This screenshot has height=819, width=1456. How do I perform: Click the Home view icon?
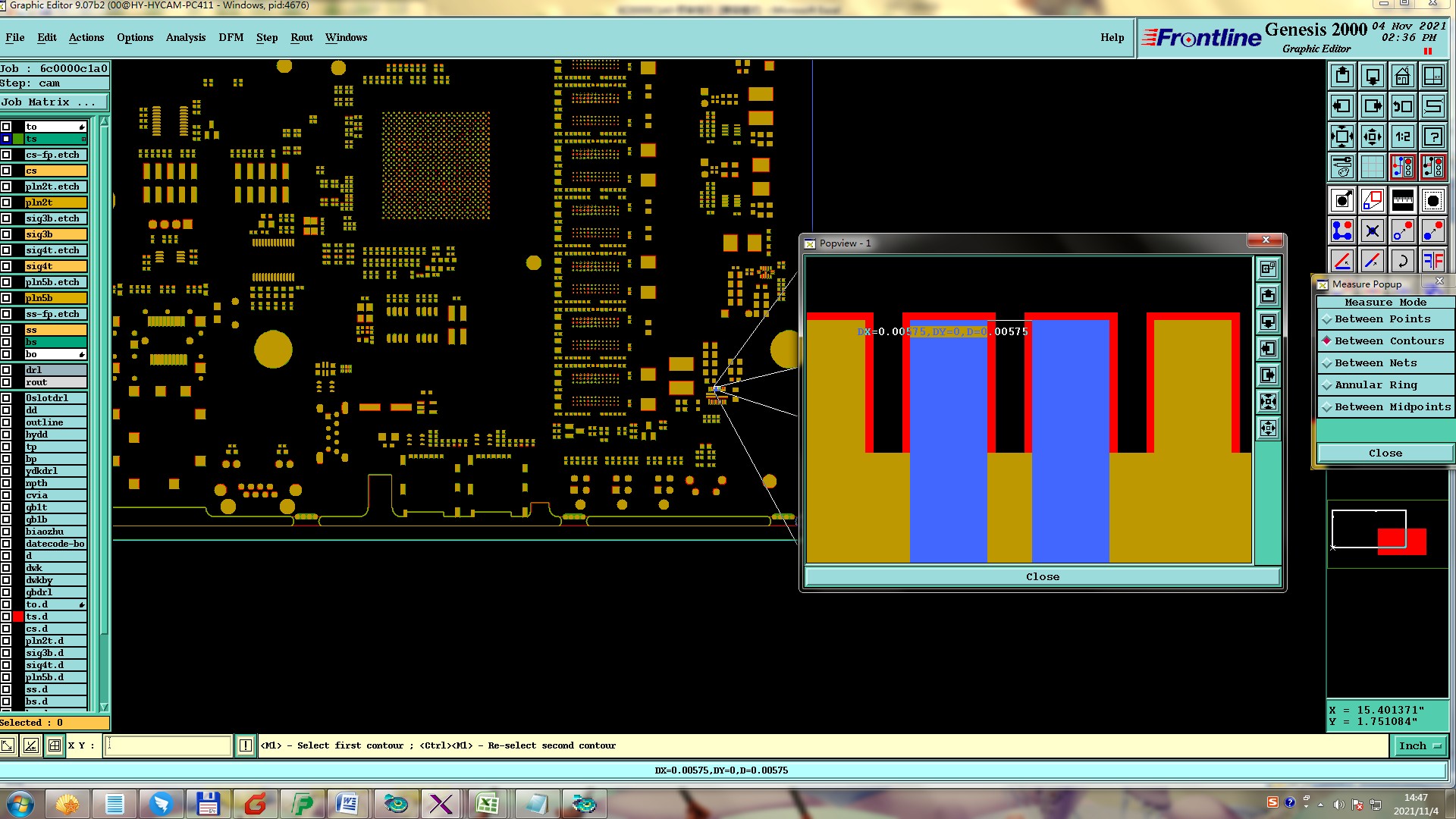click(x=1402, y=76)
